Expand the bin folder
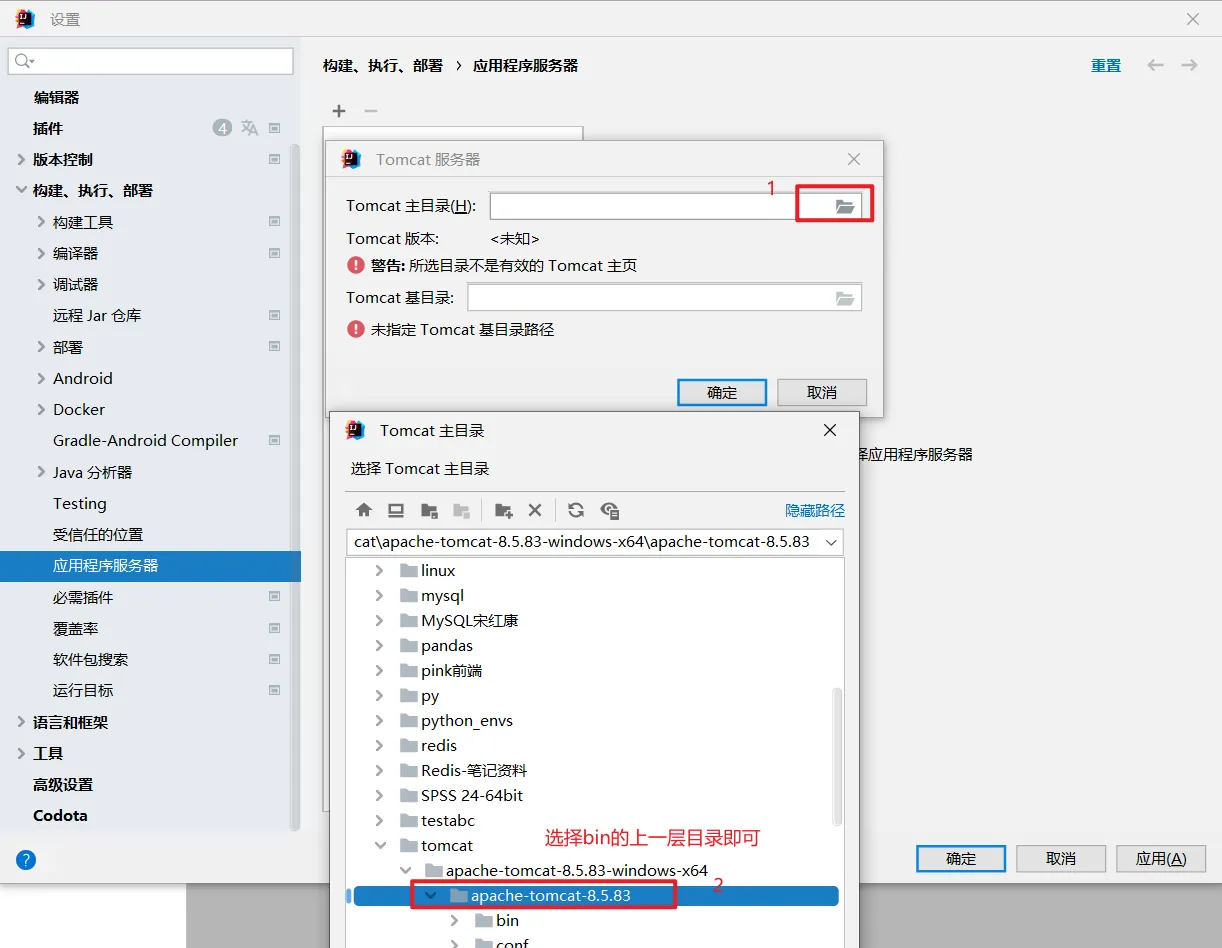 [455, 920]
